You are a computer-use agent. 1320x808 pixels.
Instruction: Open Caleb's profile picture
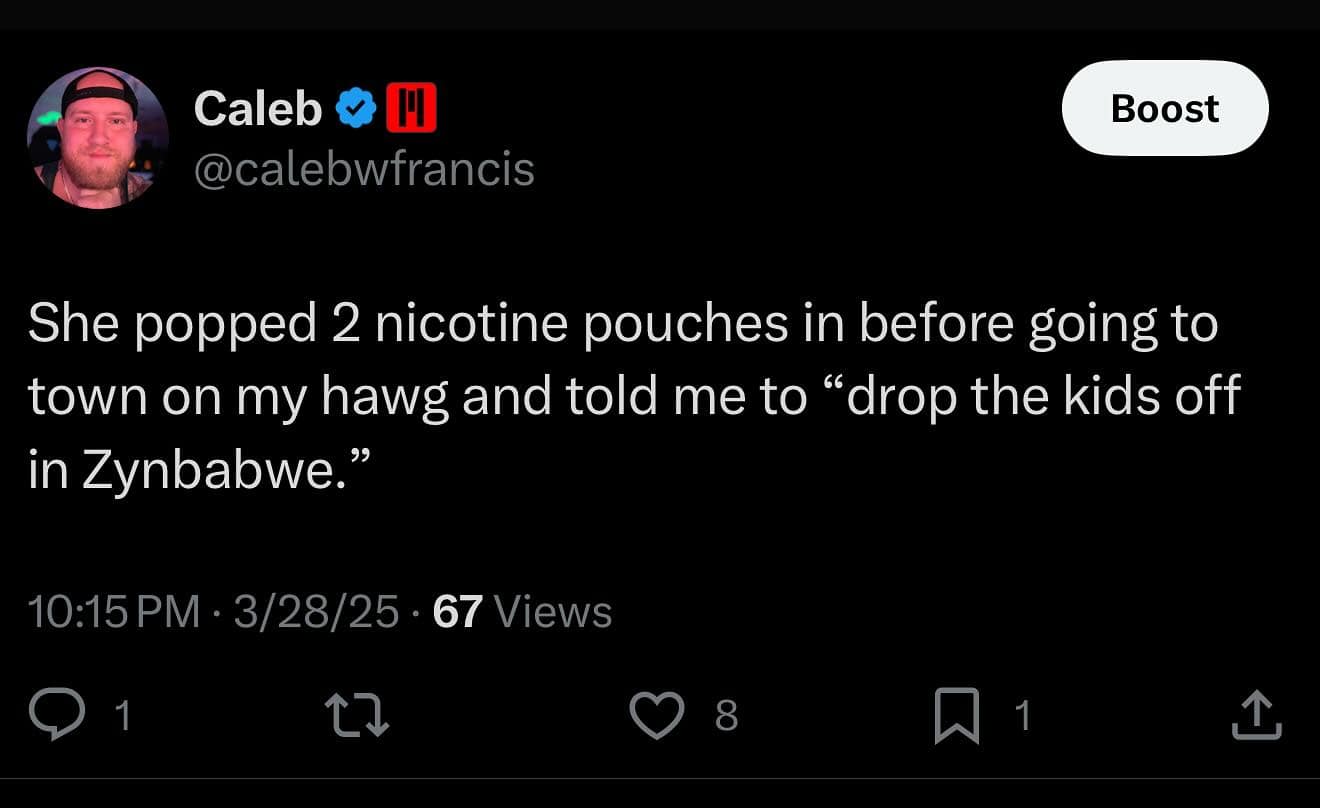(x=97, y=138)
